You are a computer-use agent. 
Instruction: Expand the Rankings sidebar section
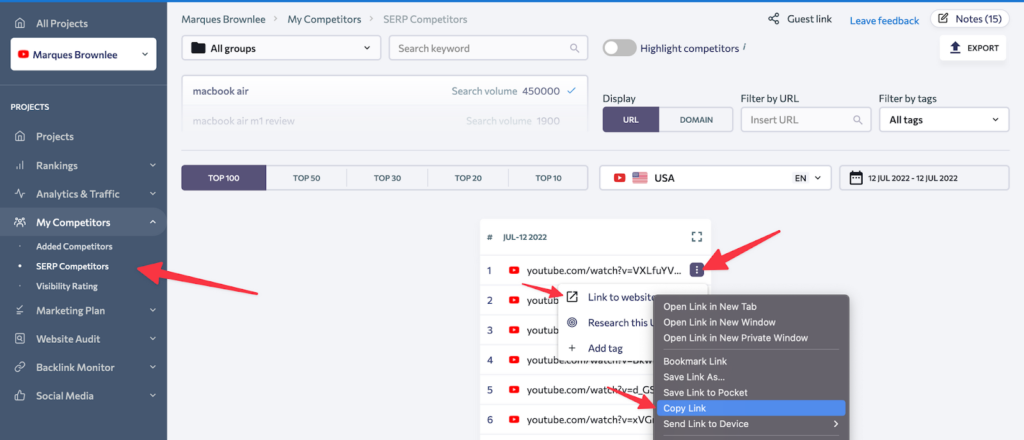(x=153, y=165)
